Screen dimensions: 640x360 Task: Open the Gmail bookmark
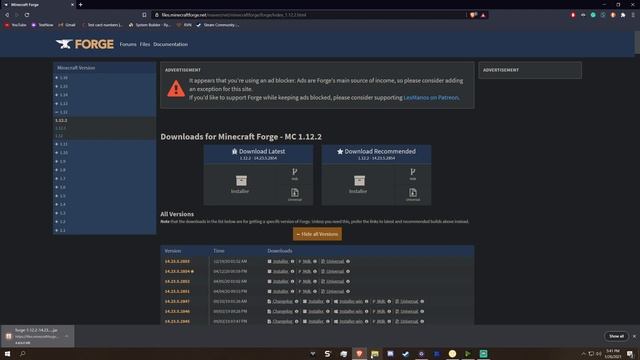tap(67, 25)
